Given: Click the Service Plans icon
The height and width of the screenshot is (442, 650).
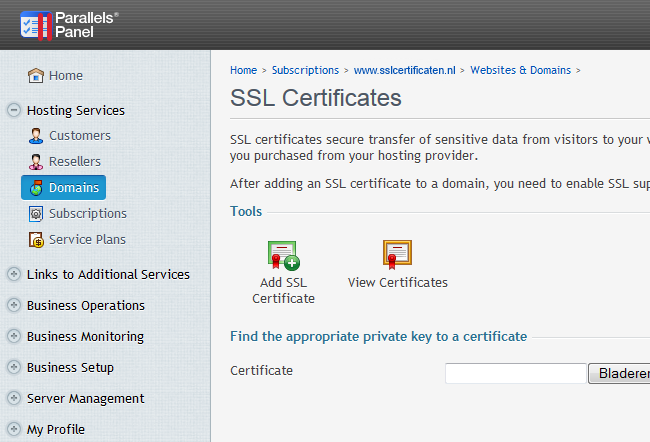Looking at the screenshot, I should 36,240.
